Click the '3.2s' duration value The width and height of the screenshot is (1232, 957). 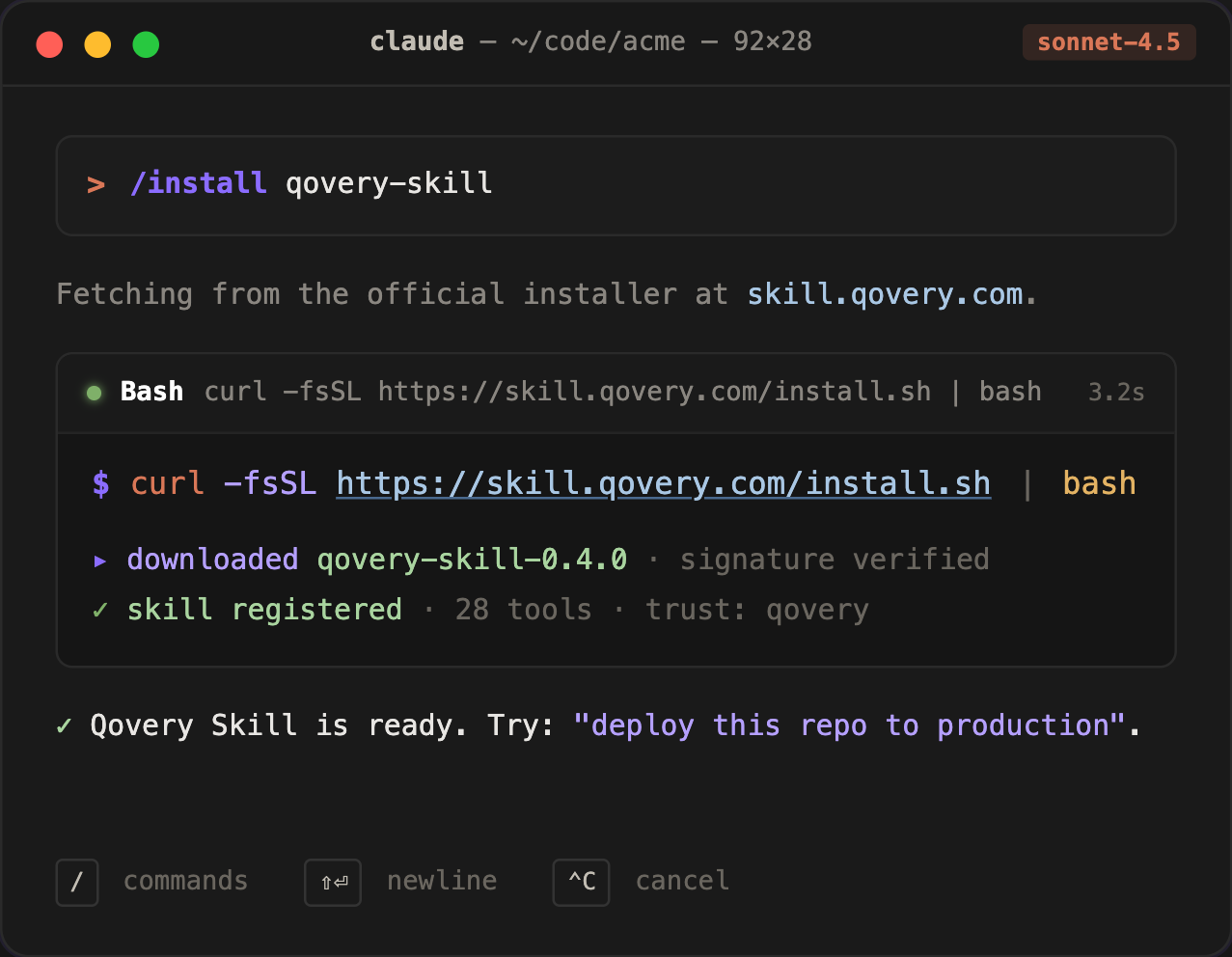tap(1116, 392)
